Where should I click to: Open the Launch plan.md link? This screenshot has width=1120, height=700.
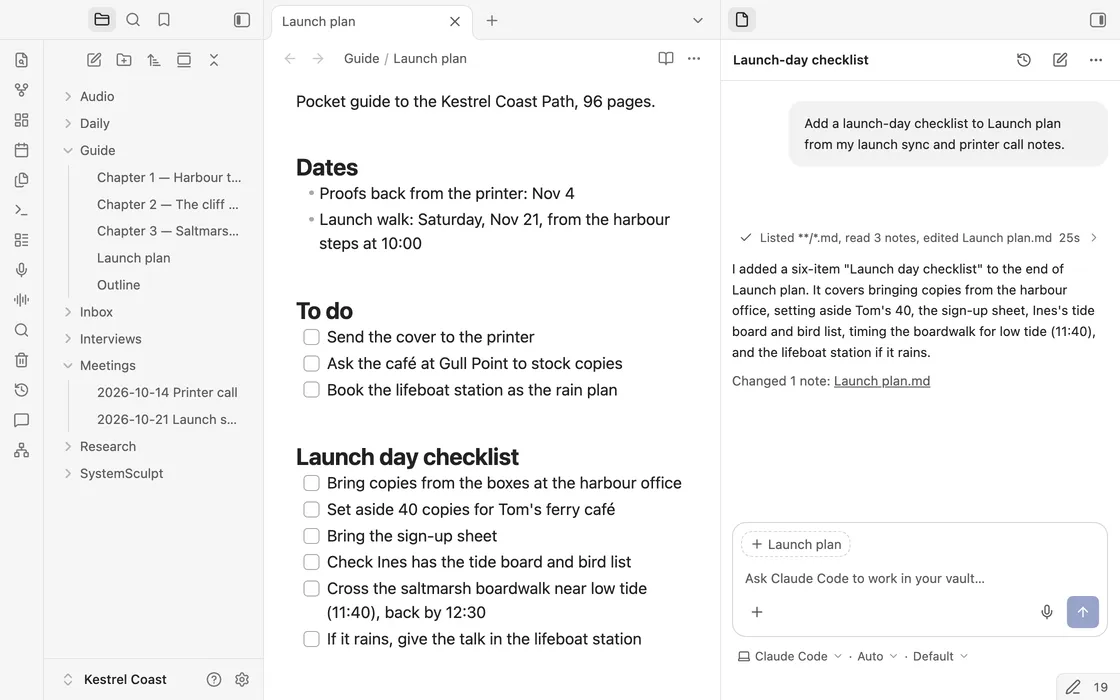(x=881, y=381)
